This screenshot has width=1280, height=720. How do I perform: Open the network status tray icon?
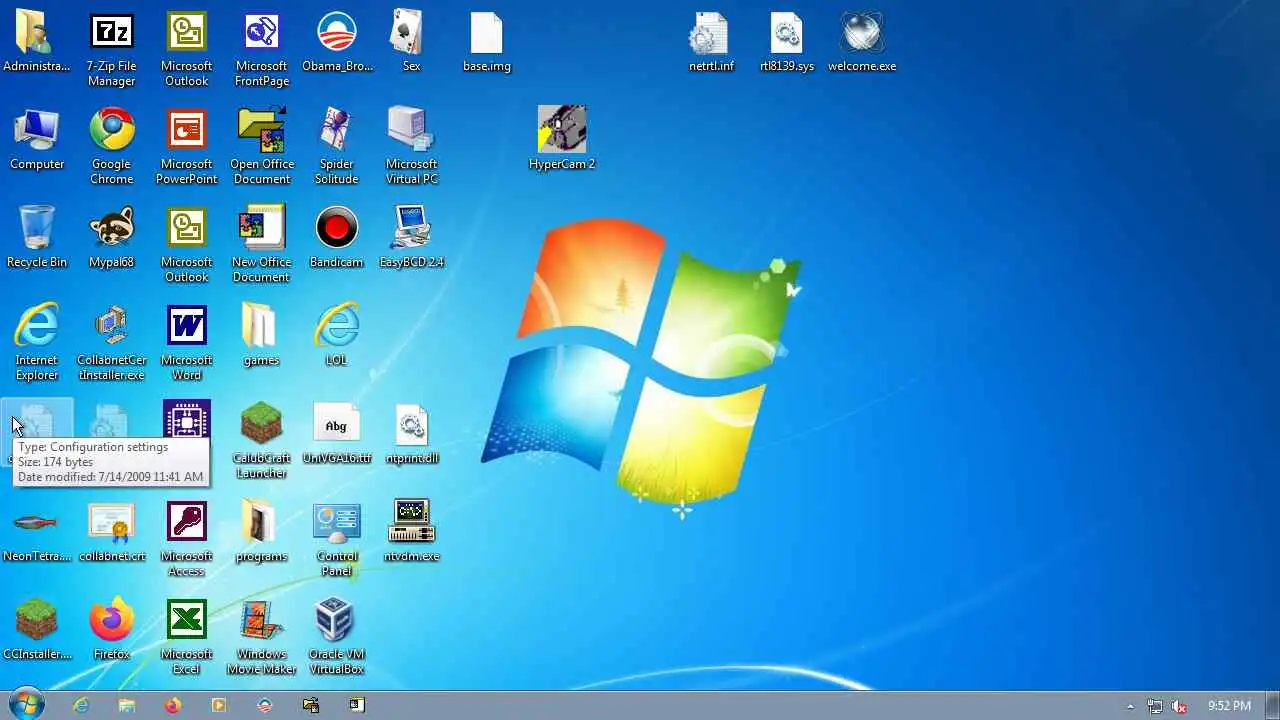click(1155, 706)
